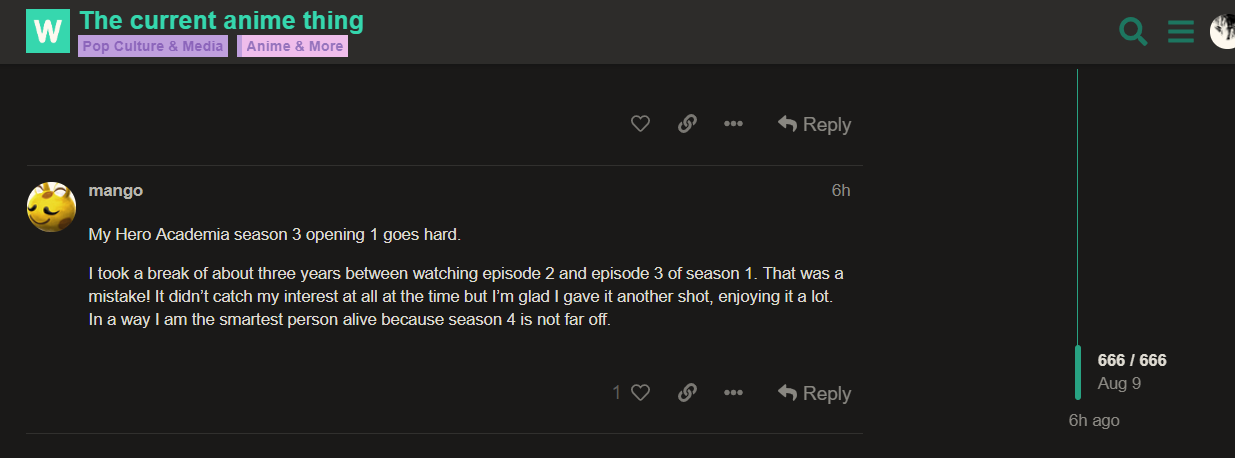This screenshot has height=458, width=1235.
Task: Reply to mango's post
Action: point(814,393)
